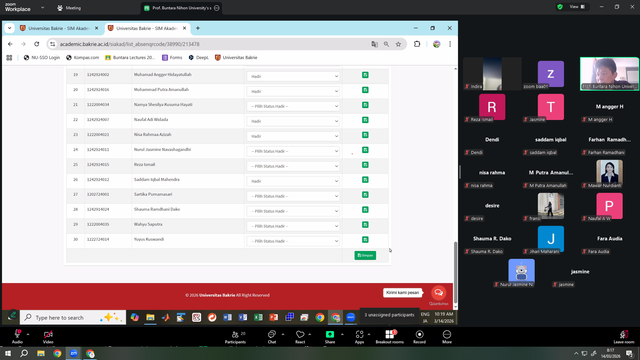Click Kirimi kami pesan button

tap(402, 293)
